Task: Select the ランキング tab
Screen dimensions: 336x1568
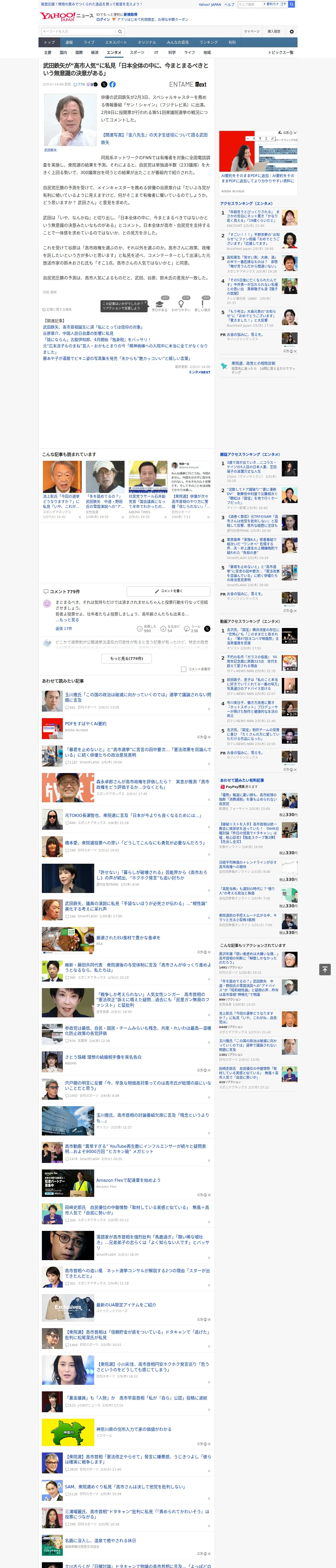Action: (209, 43)
